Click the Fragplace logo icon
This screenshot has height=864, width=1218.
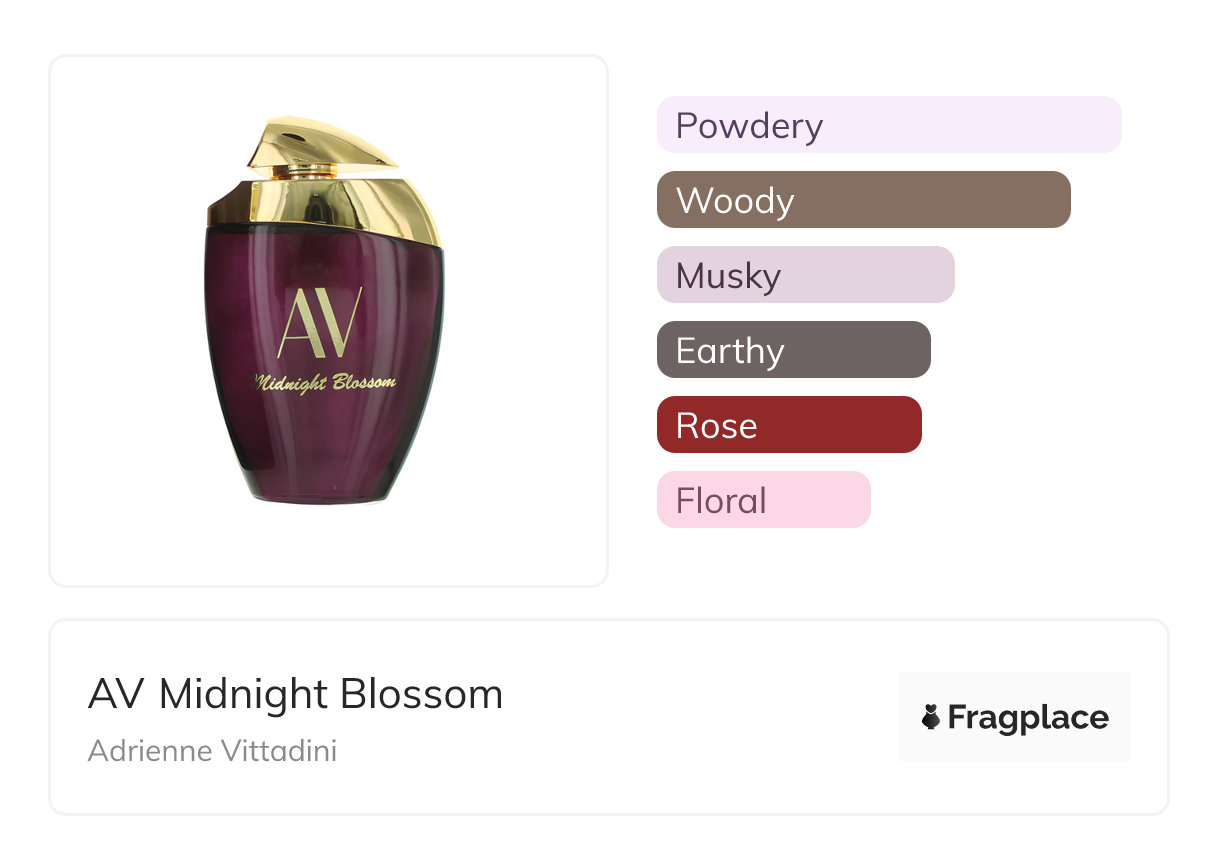[x=931, y=717]
